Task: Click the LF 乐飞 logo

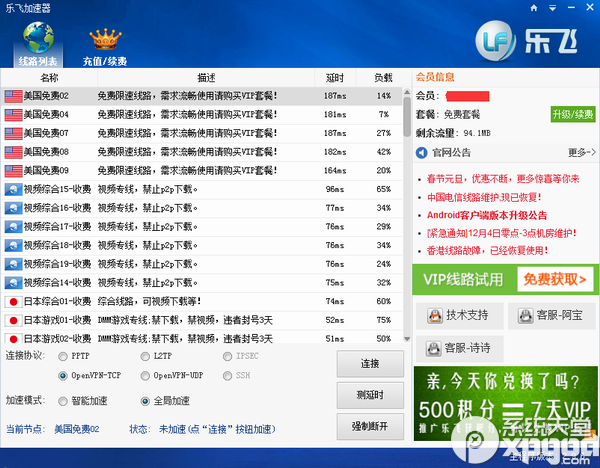Action: pyautogui.click(x=527, y=41)
